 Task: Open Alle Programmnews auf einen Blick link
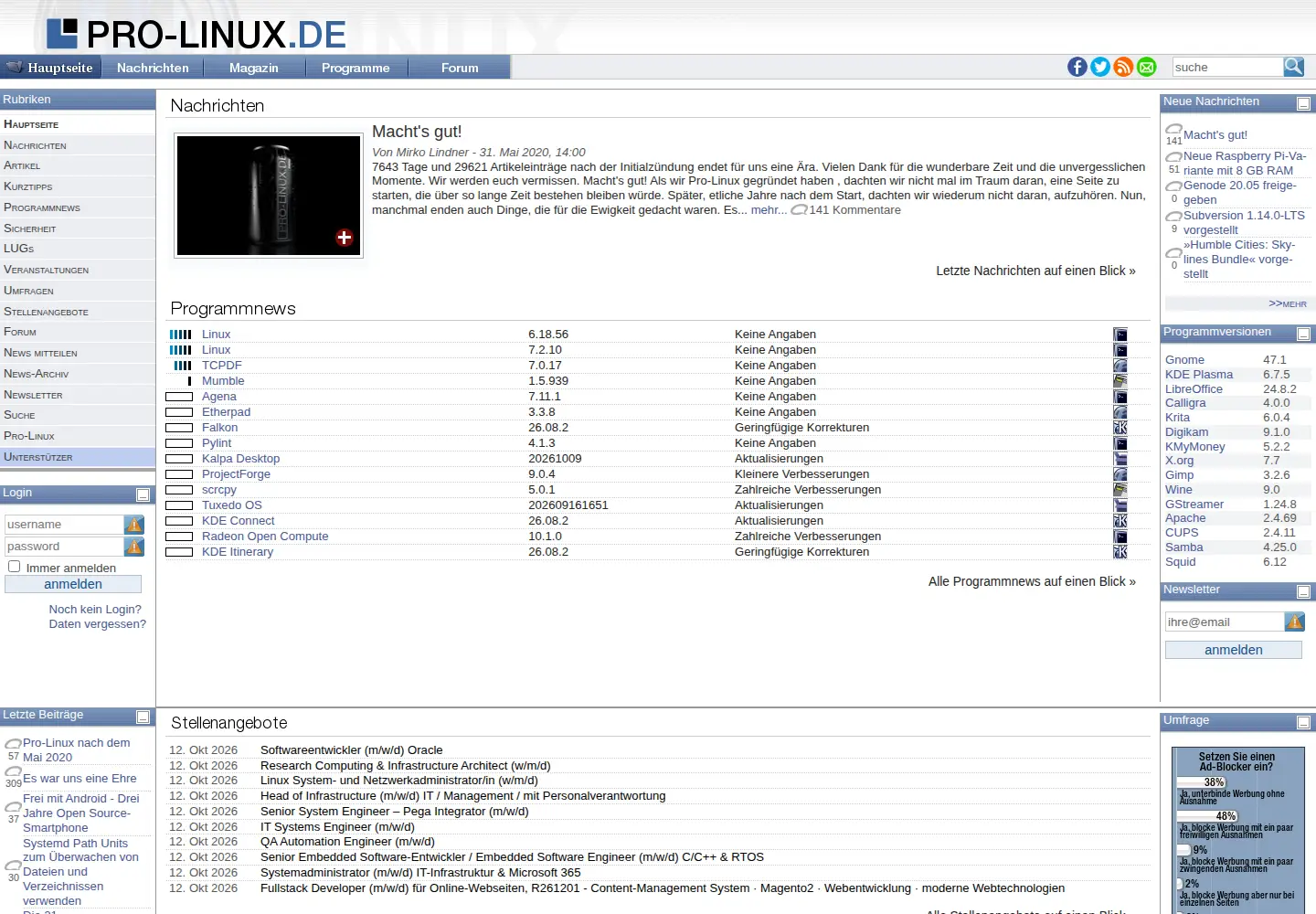pyautogui.click(x=1032, y=581)
